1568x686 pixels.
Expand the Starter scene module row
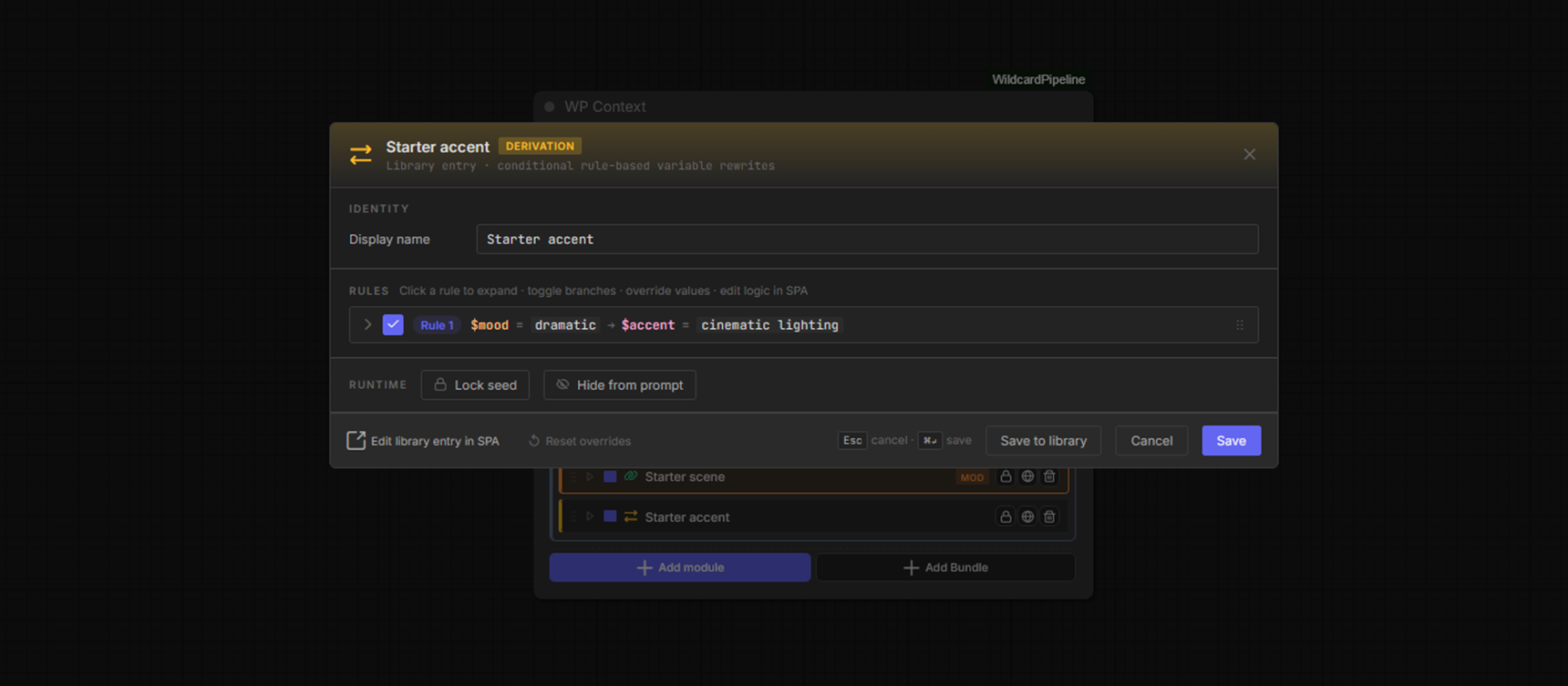590,476
